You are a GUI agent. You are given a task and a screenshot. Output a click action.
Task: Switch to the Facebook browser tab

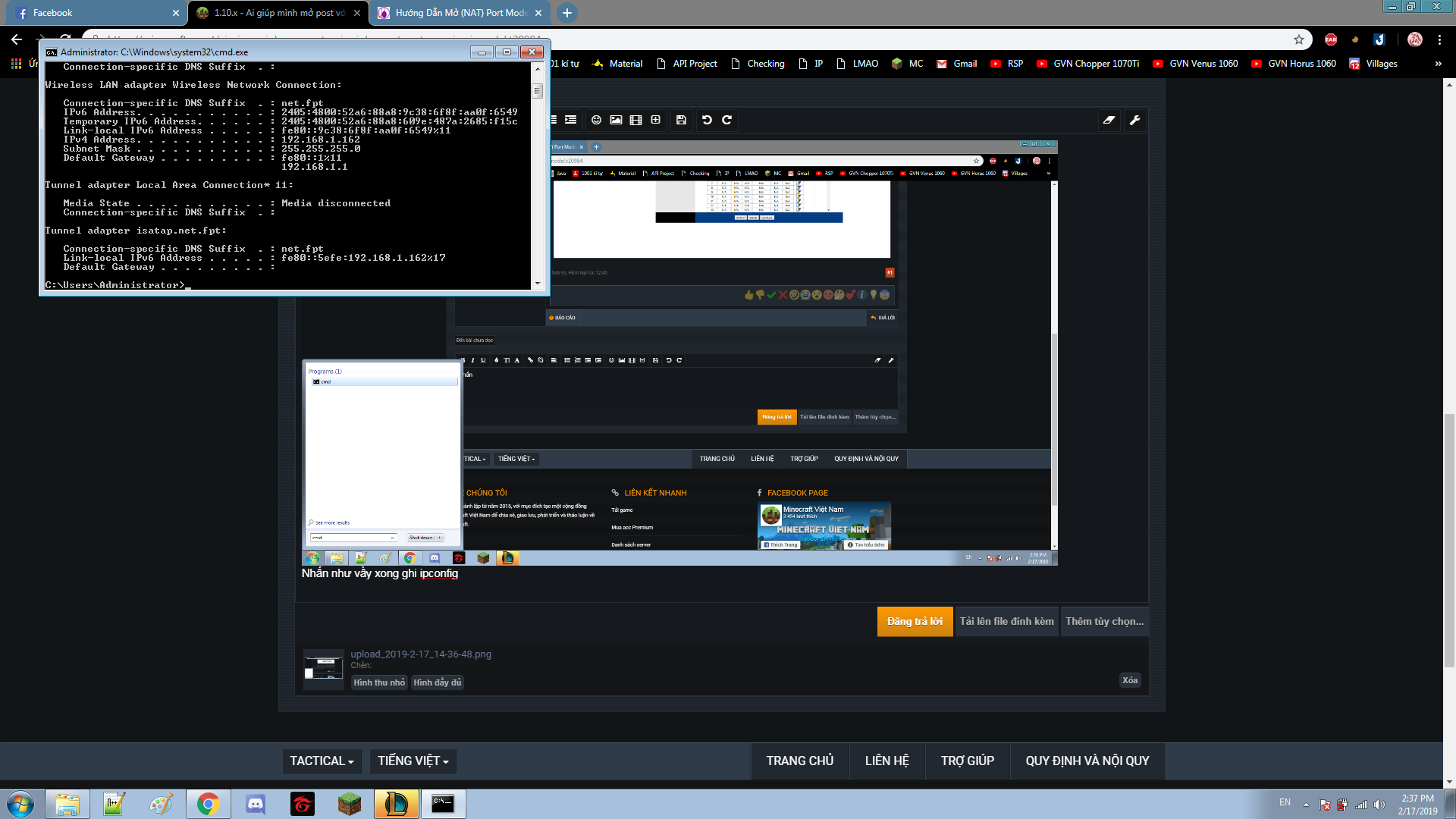click(91, 13)
